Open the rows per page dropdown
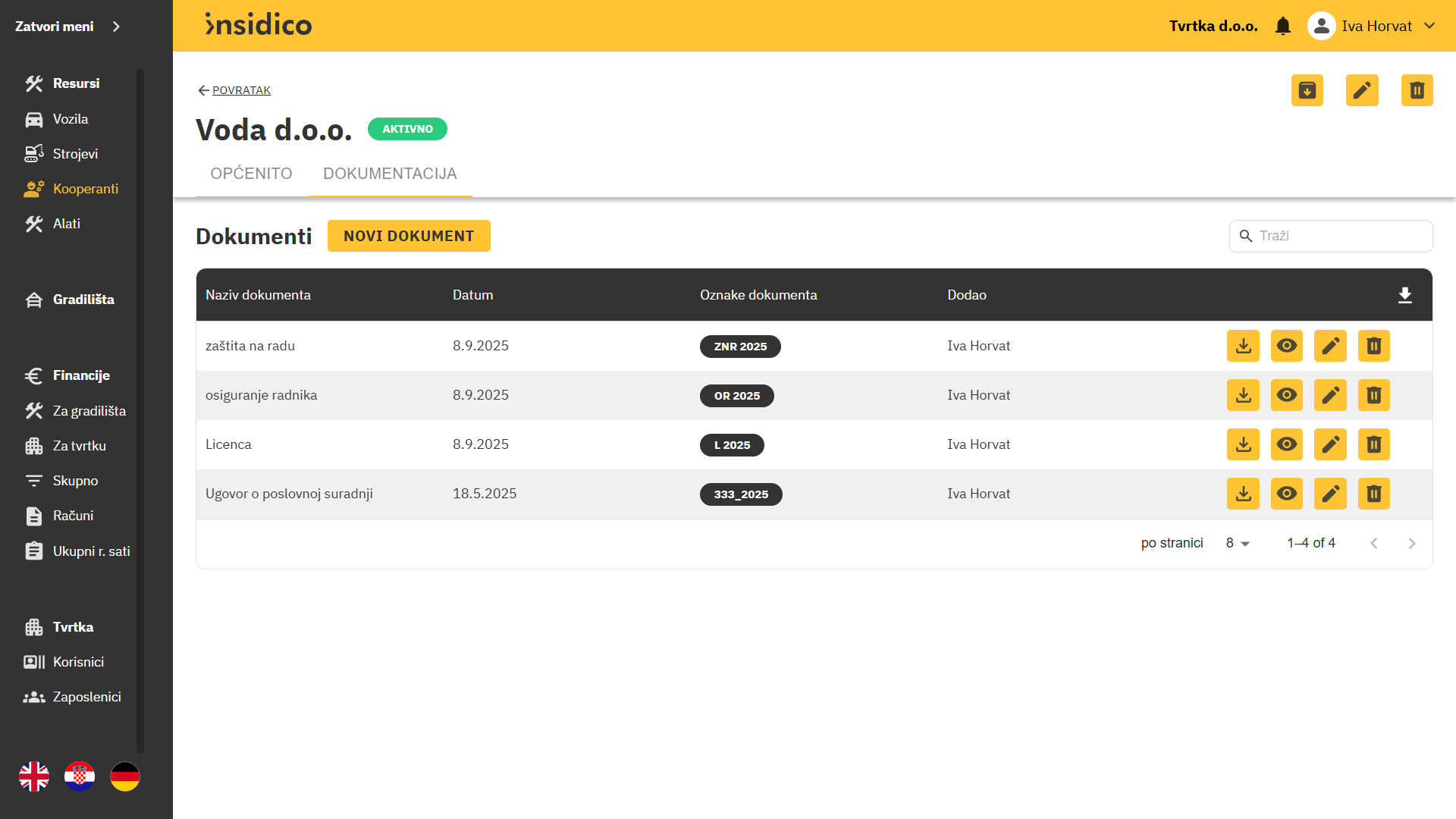Image resolution: width=1456 pixels, height=819 pixels. click(x=1237, y=543)
